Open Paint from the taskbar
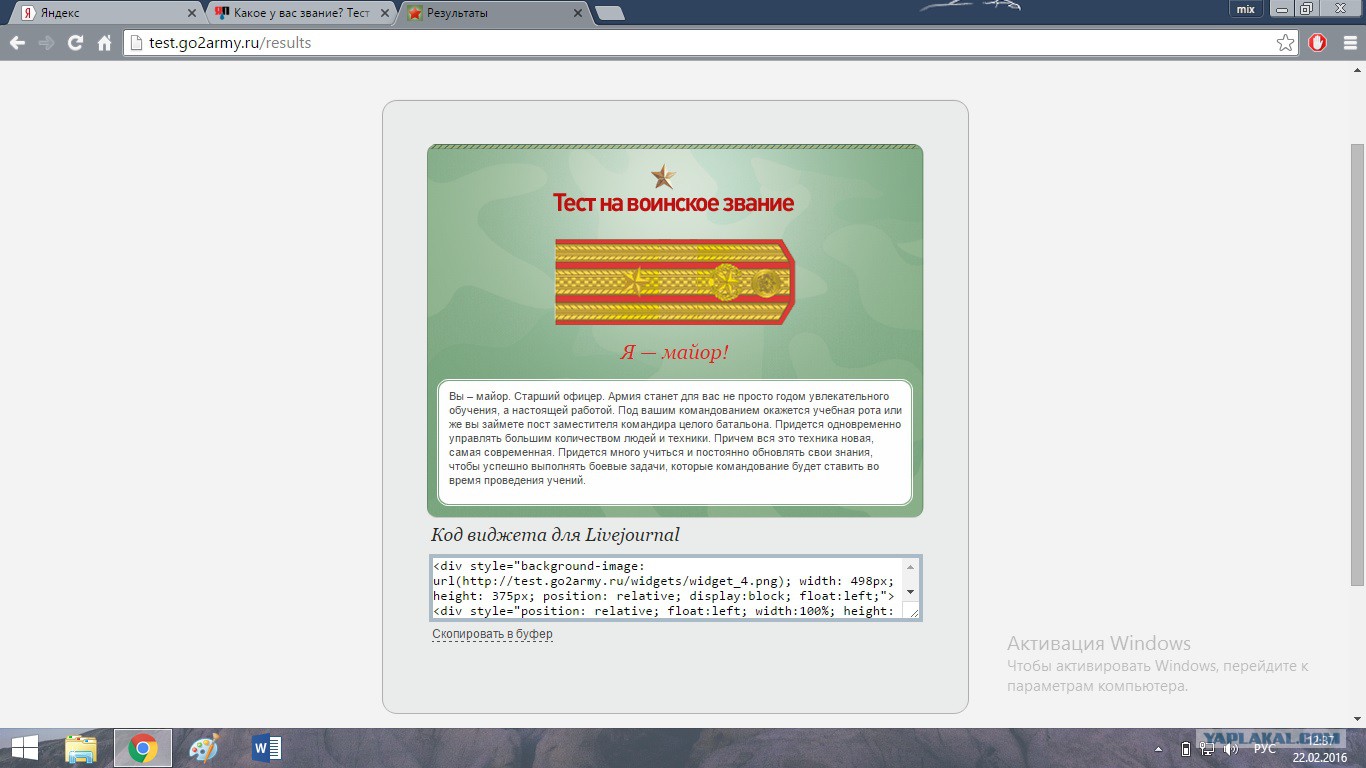 point(203,748)
